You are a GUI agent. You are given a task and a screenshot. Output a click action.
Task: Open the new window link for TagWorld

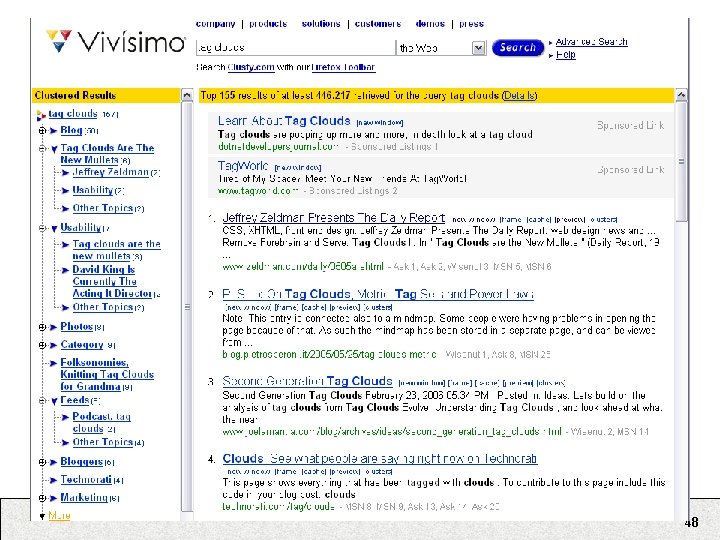[x=298, y=168]
